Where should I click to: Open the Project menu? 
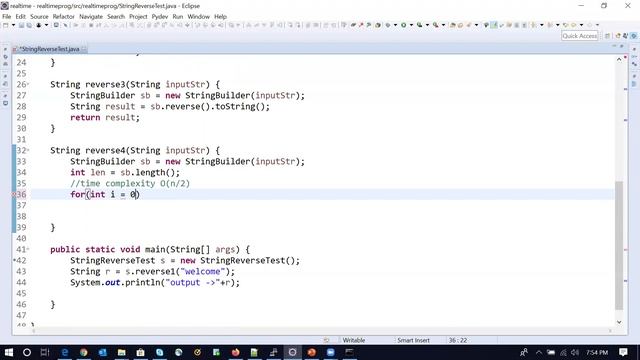pyautogui.click(x=138, y=17)
